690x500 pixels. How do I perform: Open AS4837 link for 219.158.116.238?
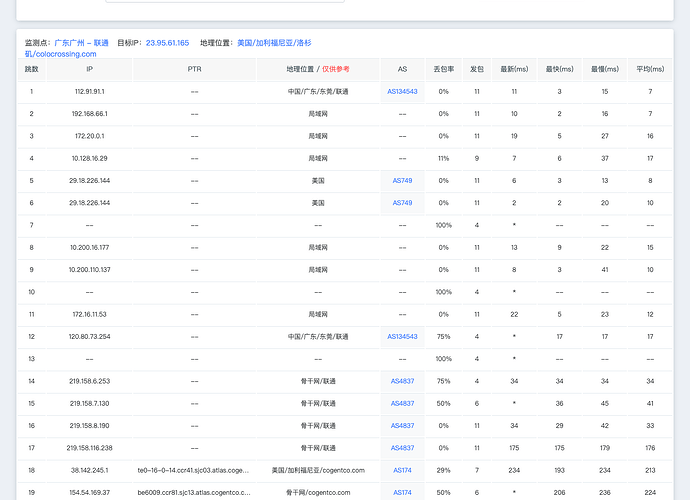pyautogui.click(x=402, y=448)
